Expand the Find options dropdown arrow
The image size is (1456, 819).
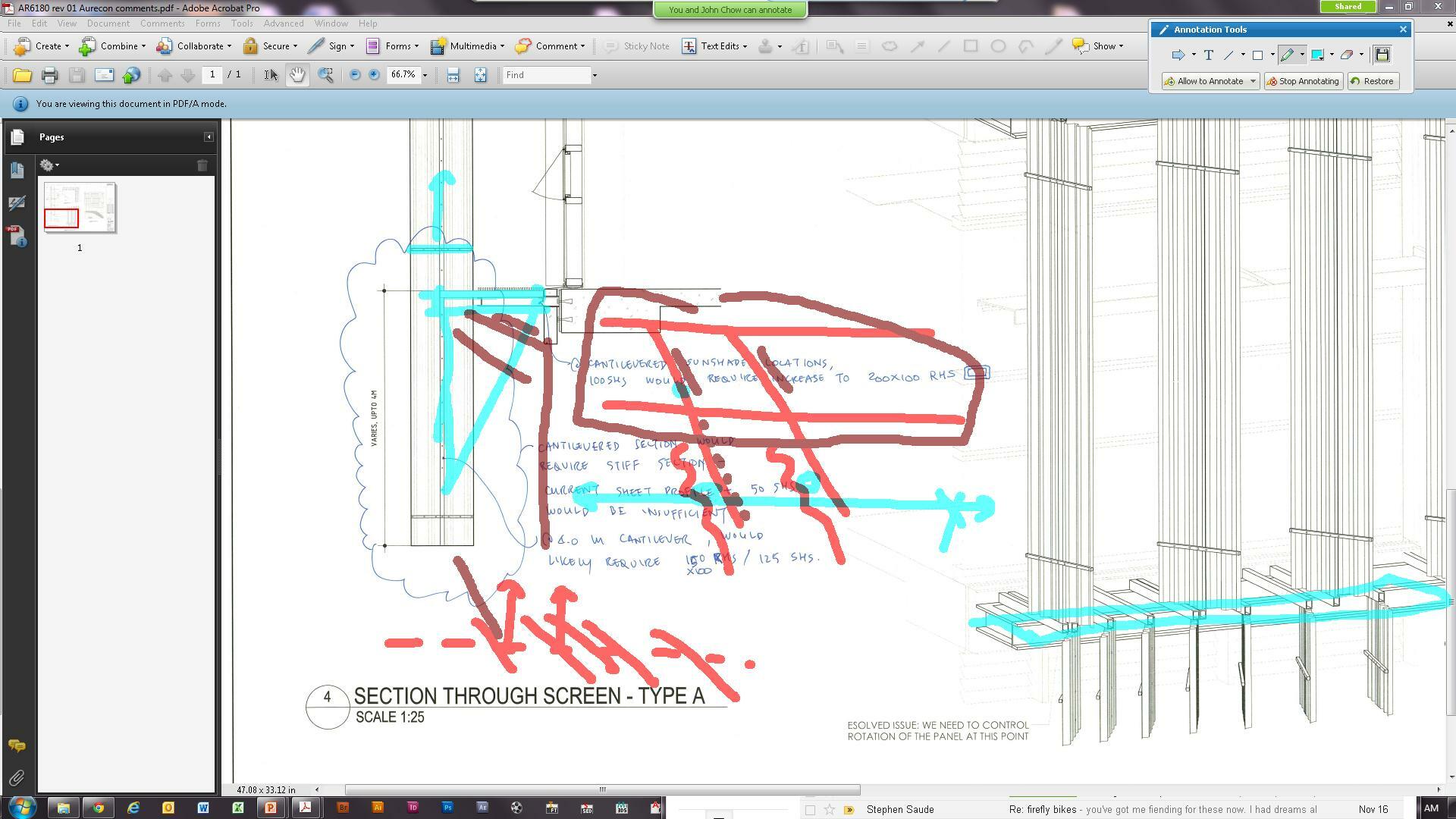coord(595,75)
